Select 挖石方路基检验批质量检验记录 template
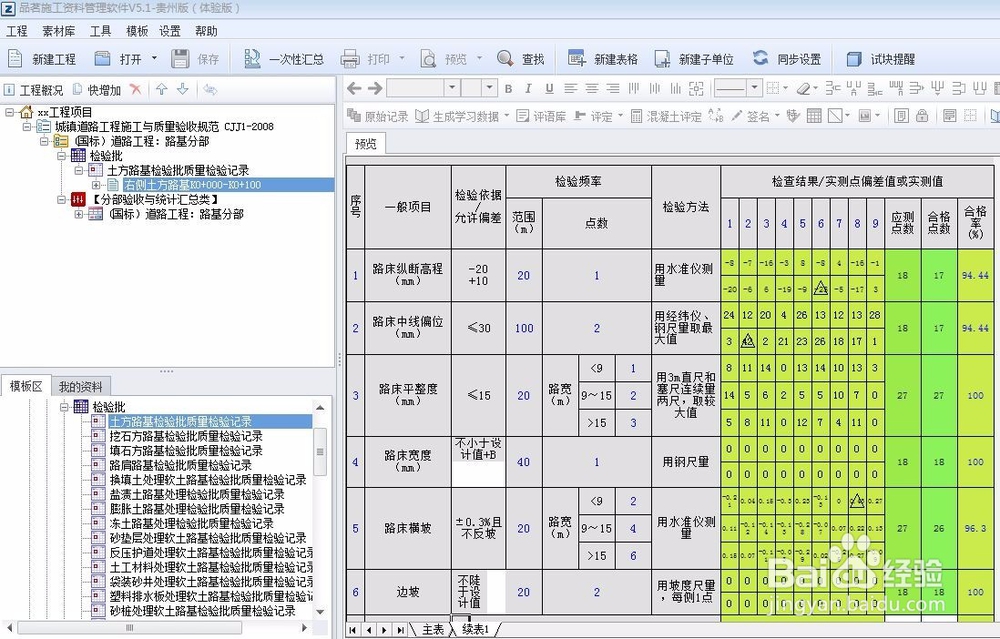The height and width of the screenshot is (639, 1000). pos(186,436)
